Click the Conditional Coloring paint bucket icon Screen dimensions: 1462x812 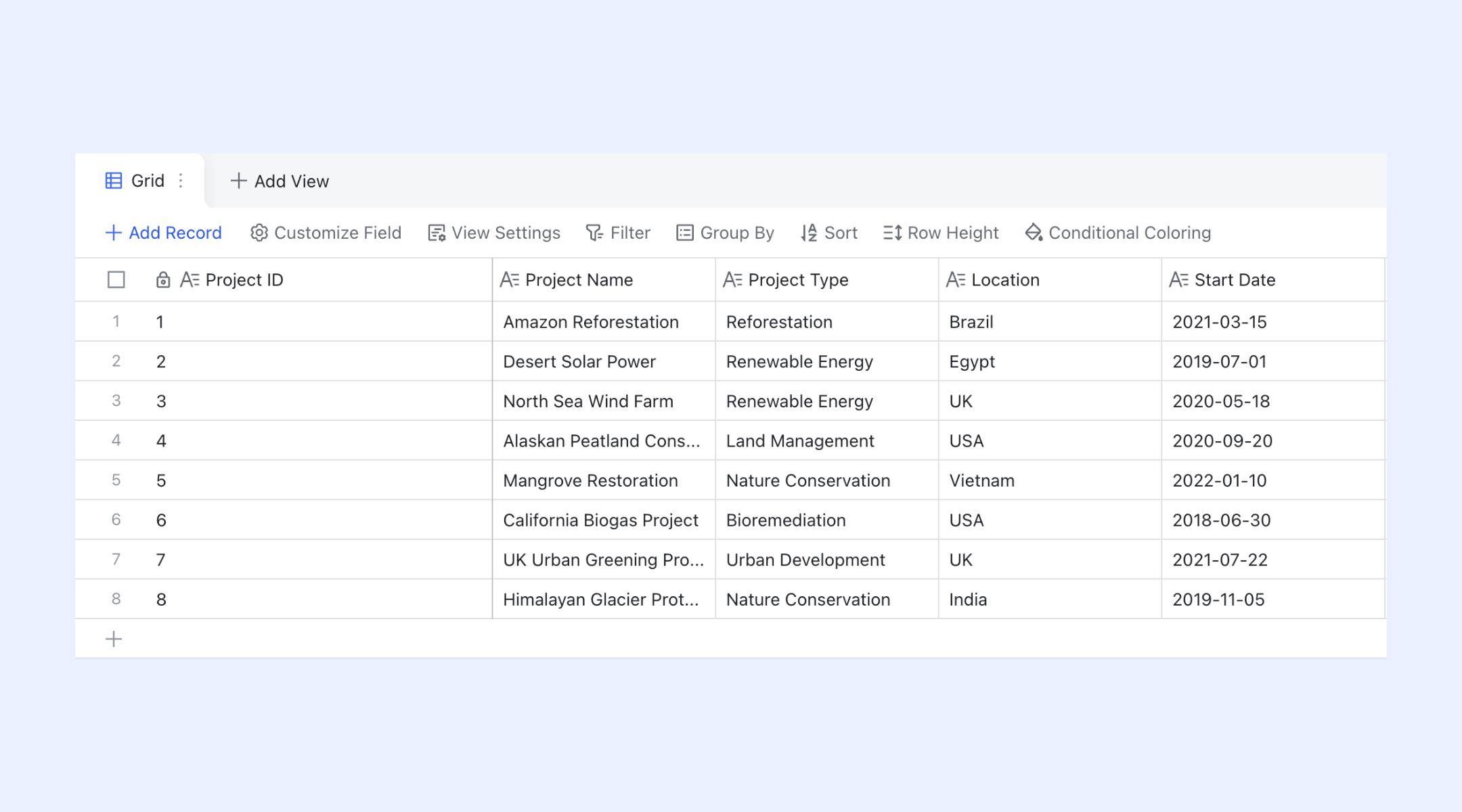(x=1034, y=233)
